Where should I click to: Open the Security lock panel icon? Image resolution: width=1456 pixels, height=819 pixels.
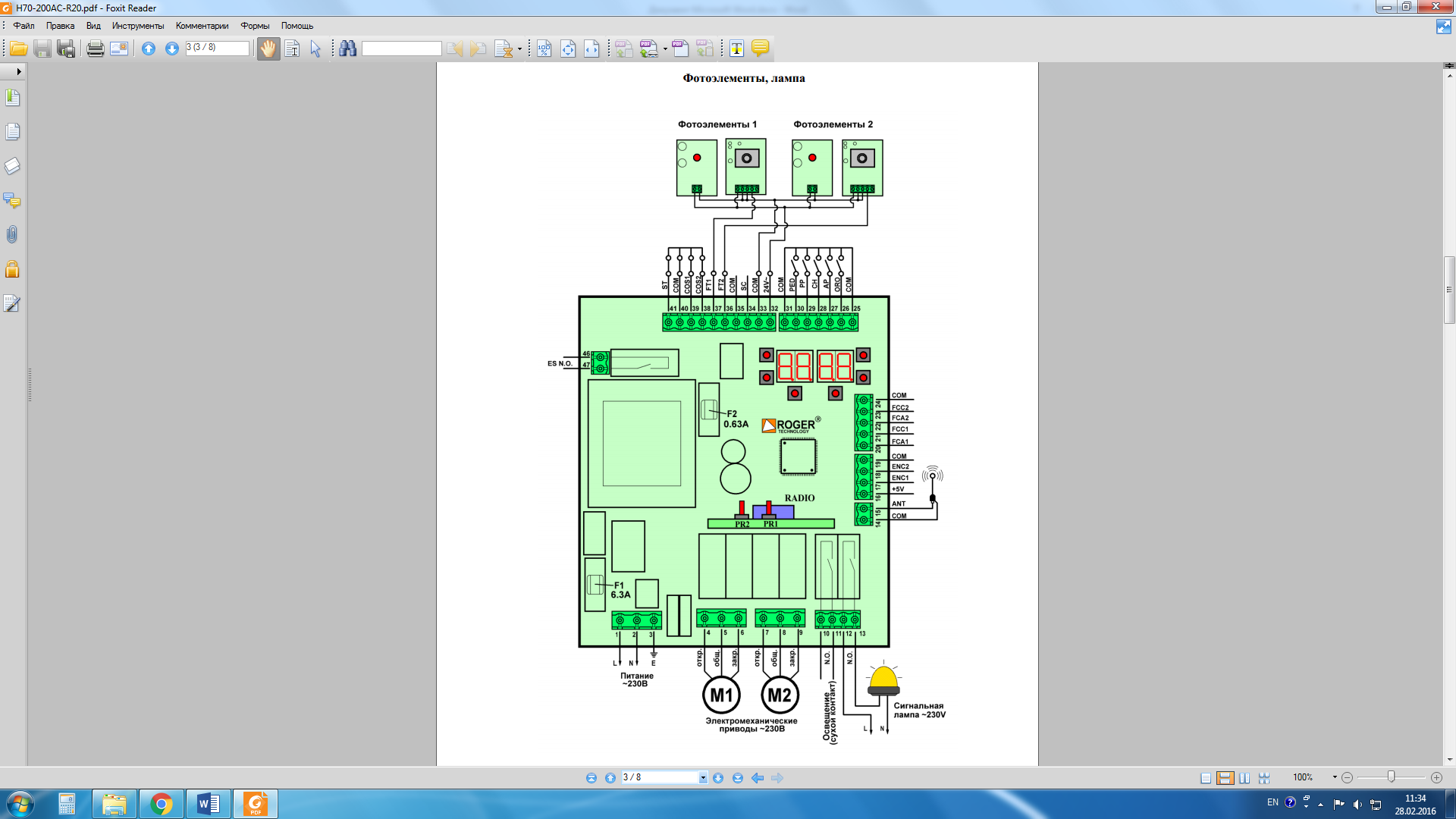coord(12,269)
